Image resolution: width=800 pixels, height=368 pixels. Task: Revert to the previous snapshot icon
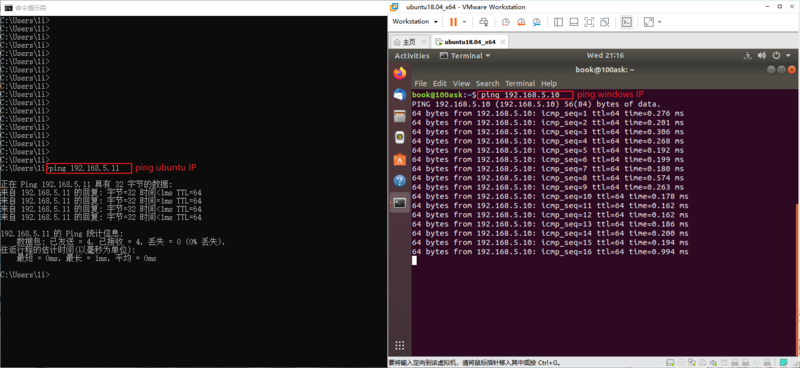(521, 22)
